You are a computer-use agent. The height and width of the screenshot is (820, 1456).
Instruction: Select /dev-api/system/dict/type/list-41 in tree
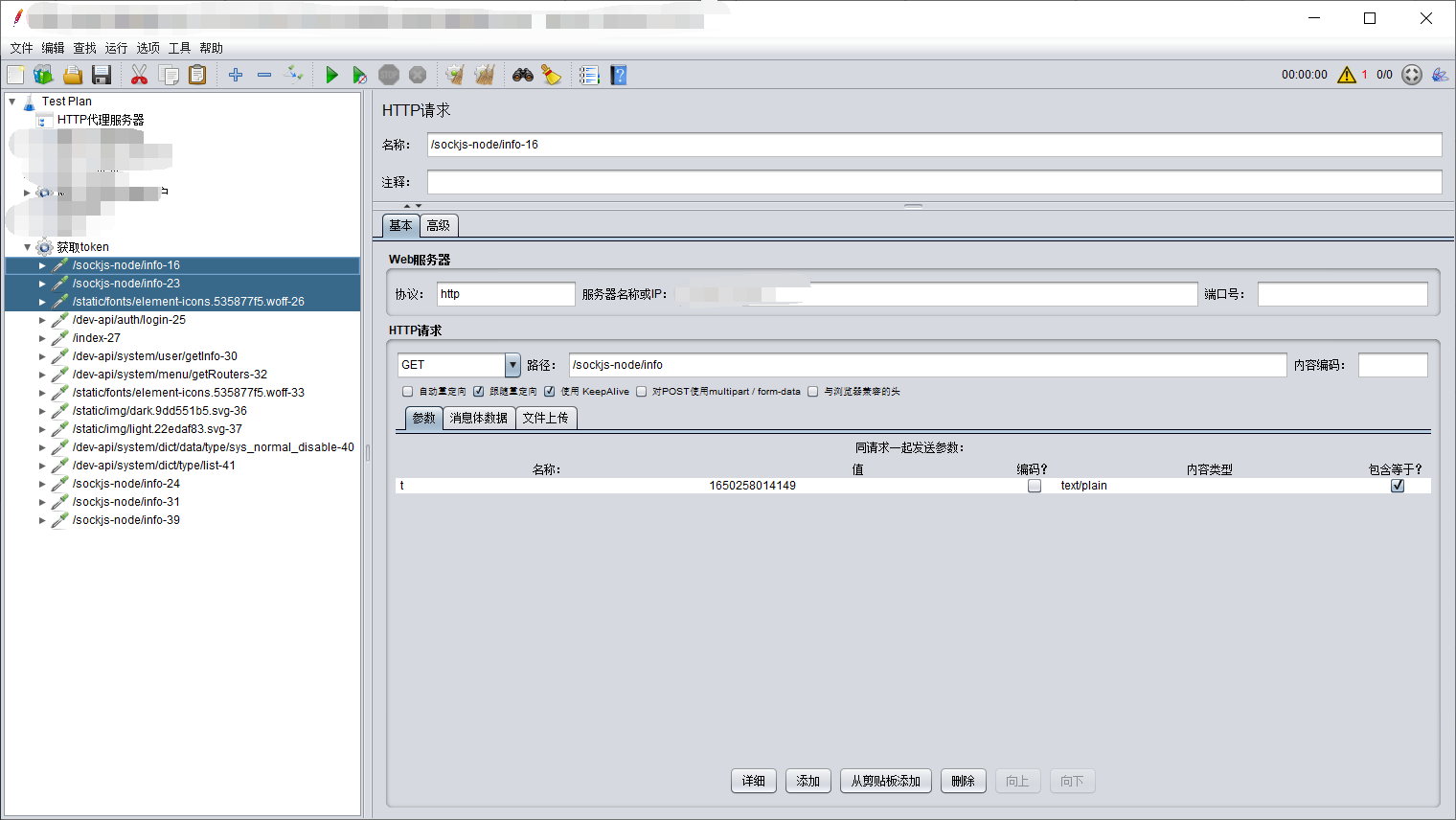tap(153, 466)
